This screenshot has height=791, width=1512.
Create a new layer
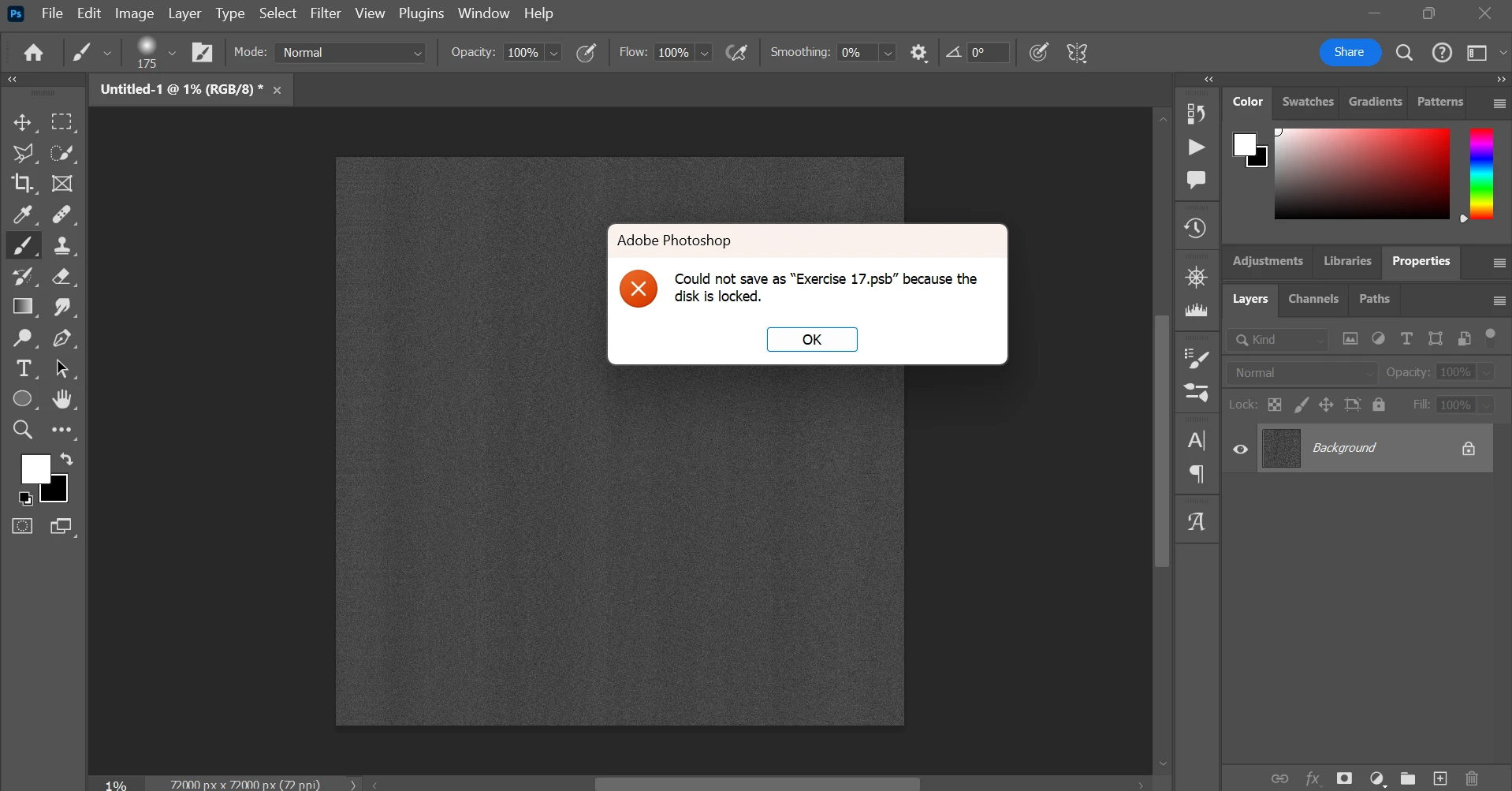coord(1440,778)
